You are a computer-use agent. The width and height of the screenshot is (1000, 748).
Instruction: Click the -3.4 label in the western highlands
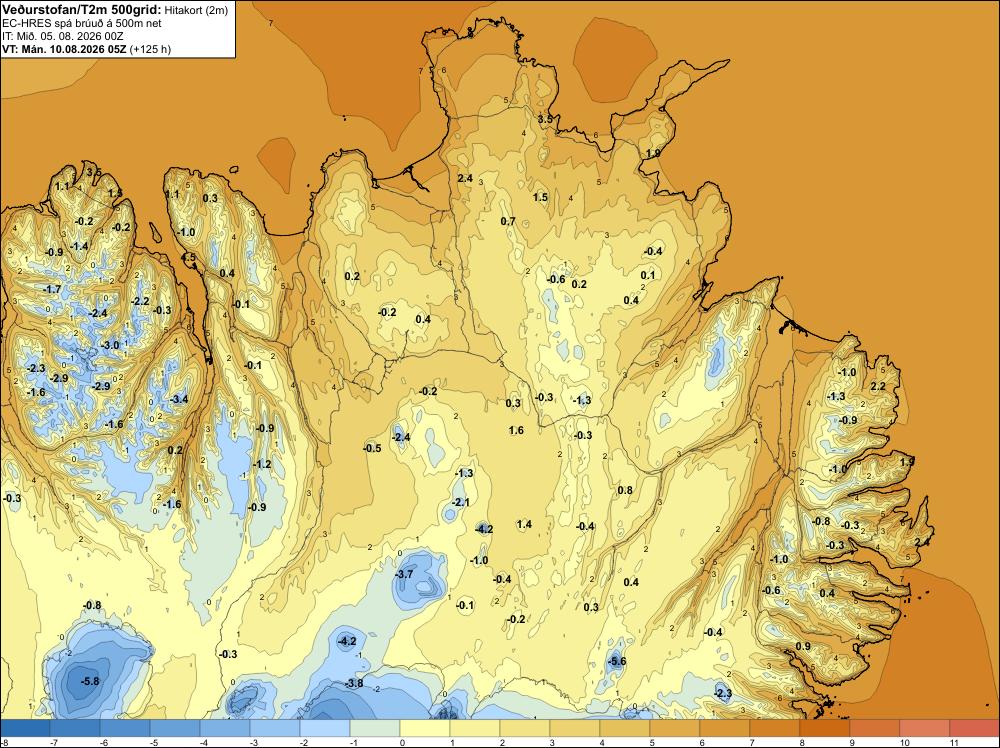tap(179, 399)
